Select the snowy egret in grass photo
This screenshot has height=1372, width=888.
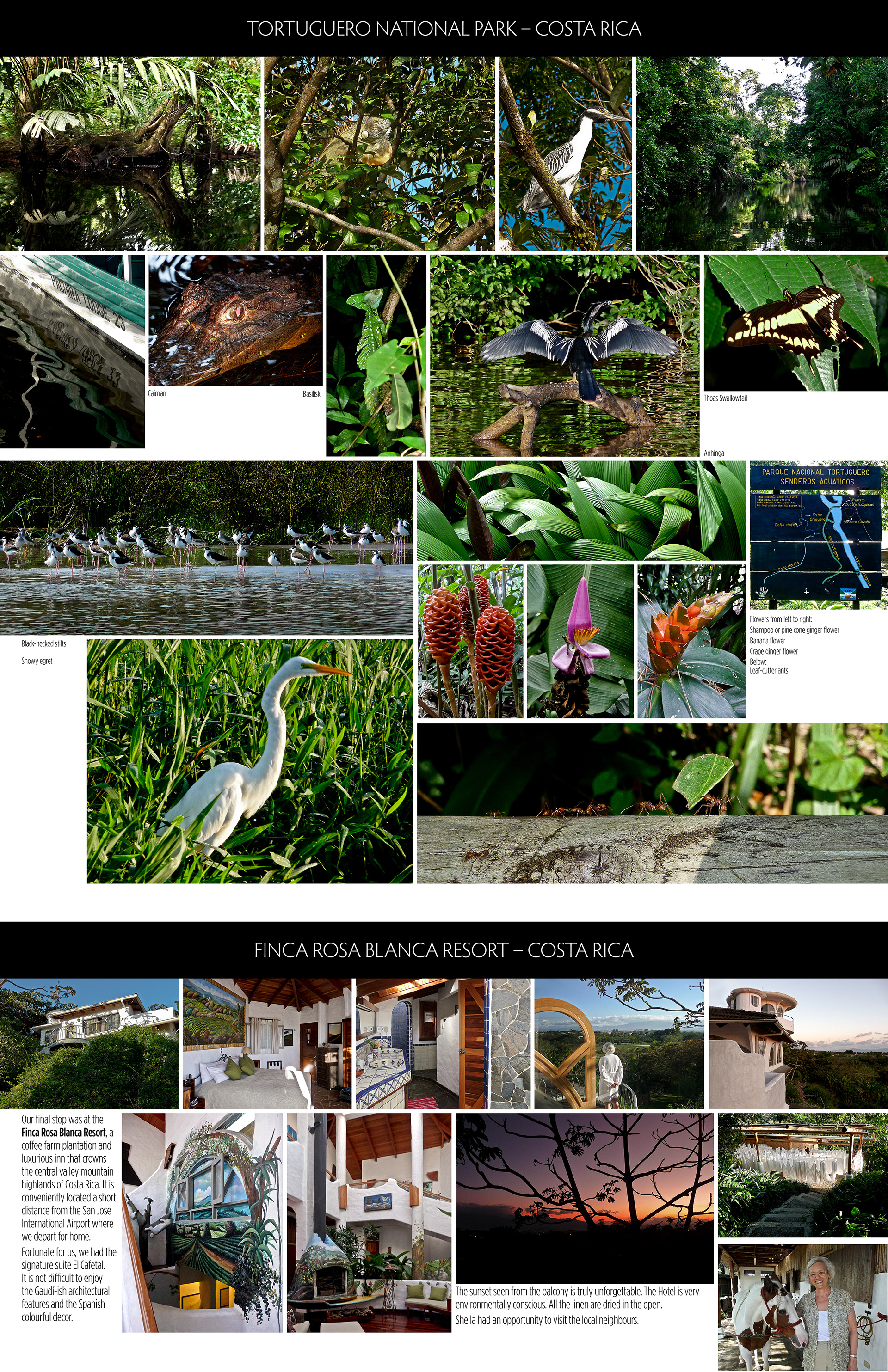(x=250, y=760)
